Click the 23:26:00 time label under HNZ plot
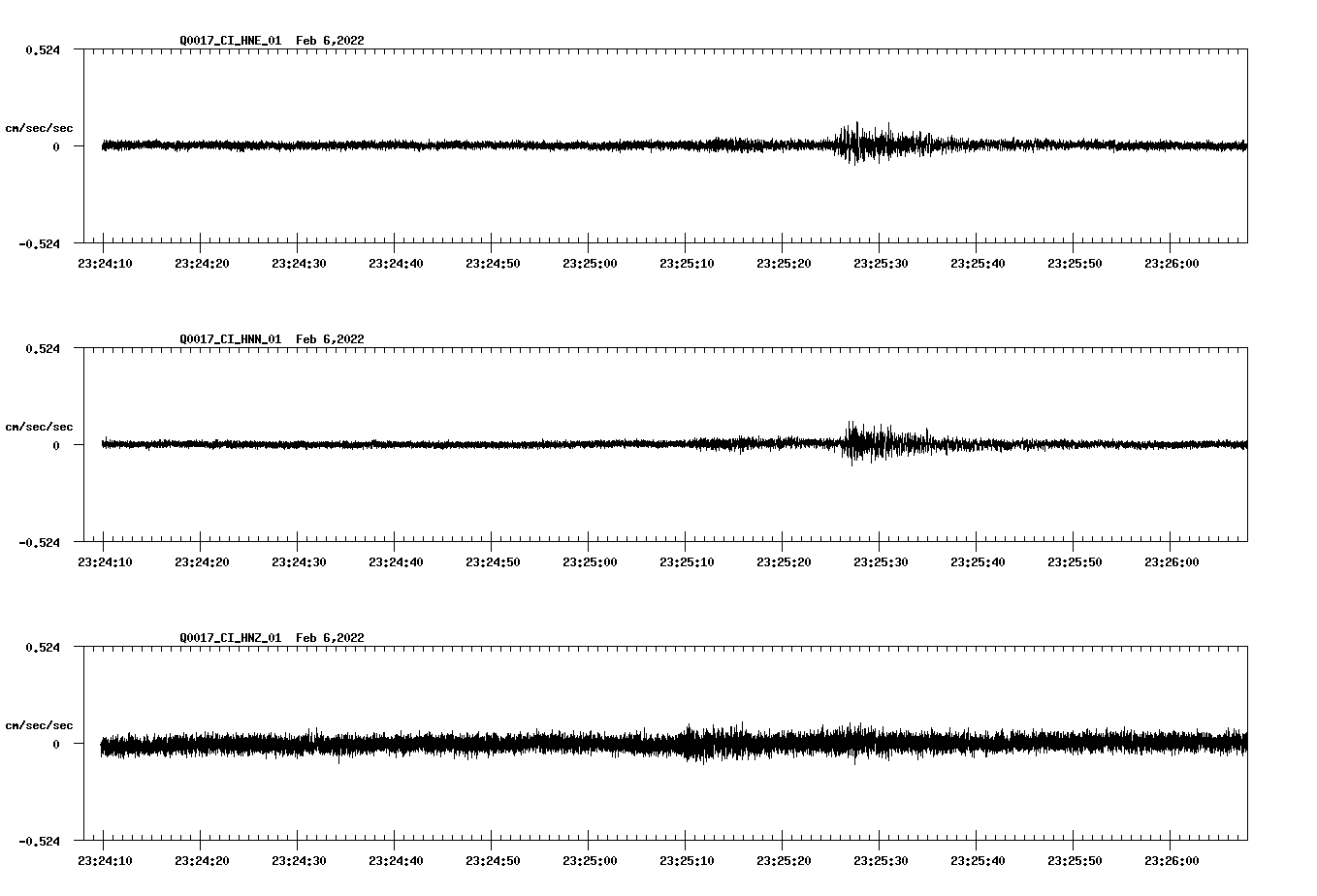 click(1172, 861)
